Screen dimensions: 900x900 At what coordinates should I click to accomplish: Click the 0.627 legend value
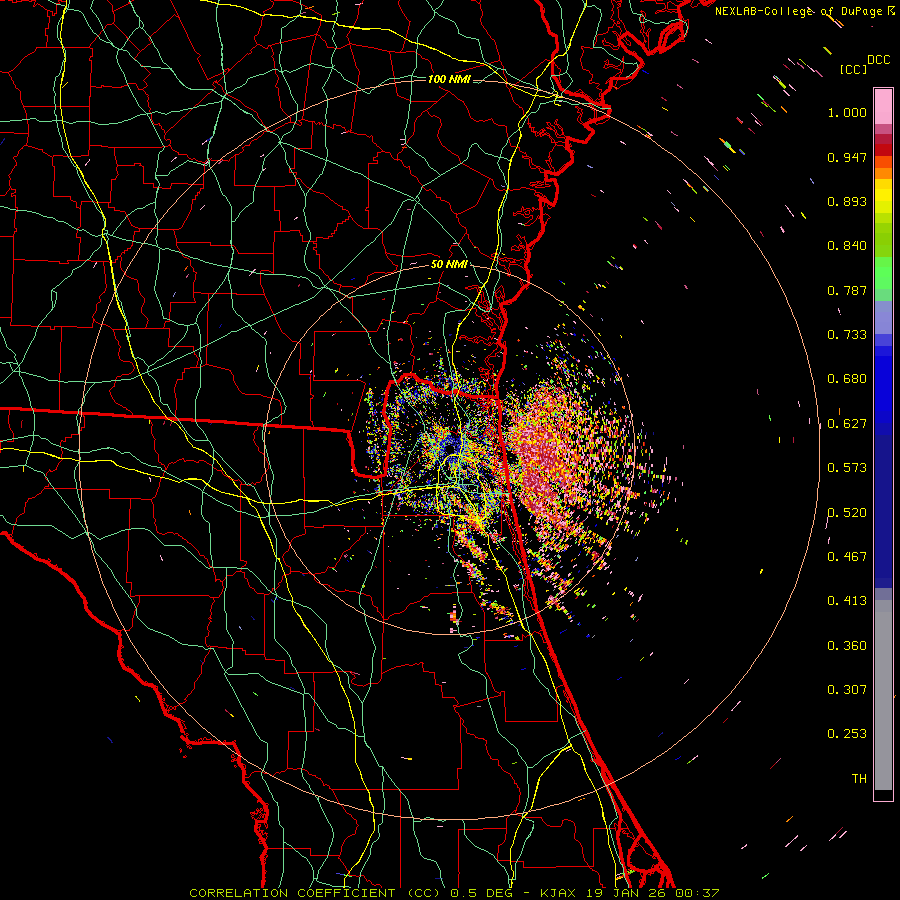(847, 424)
